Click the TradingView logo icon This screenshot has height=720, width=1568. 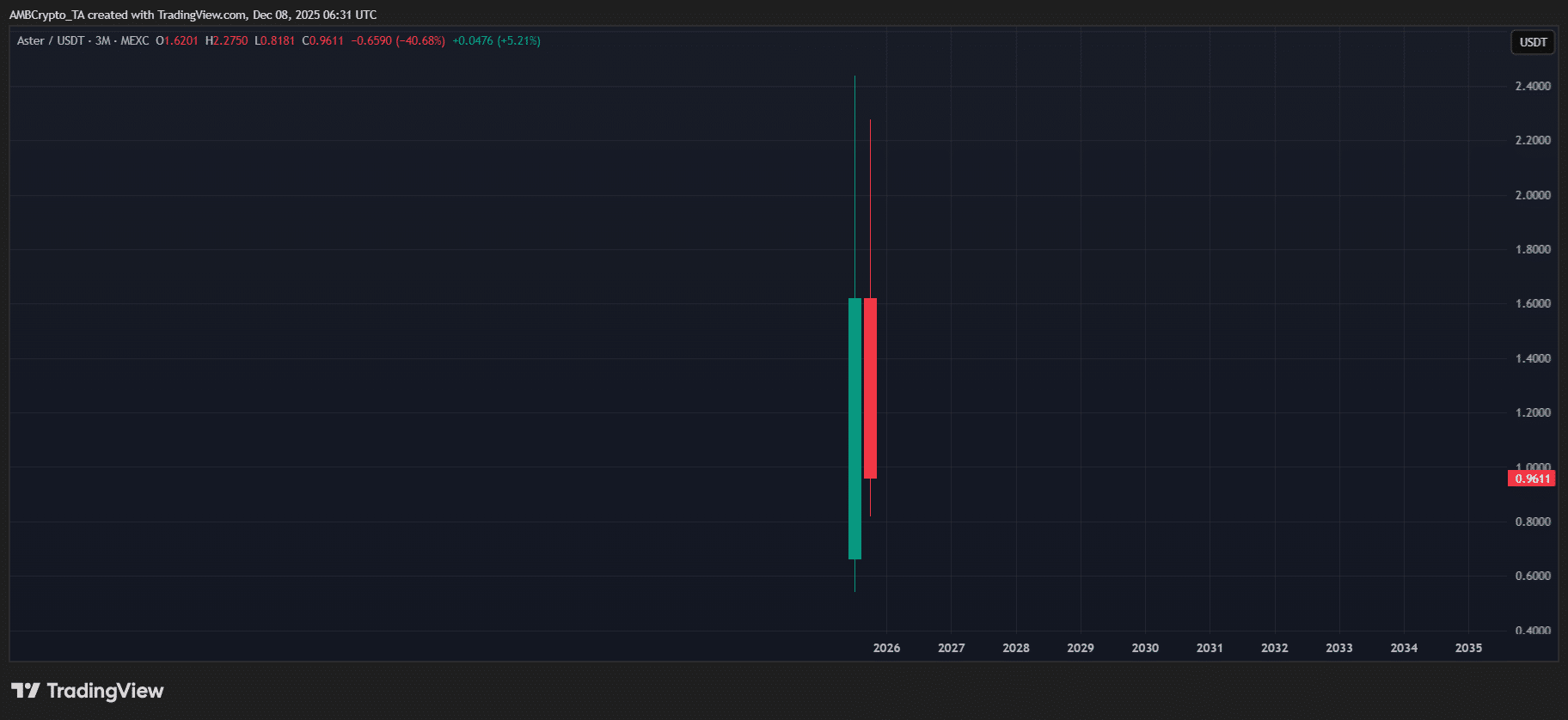click(26, 691)
